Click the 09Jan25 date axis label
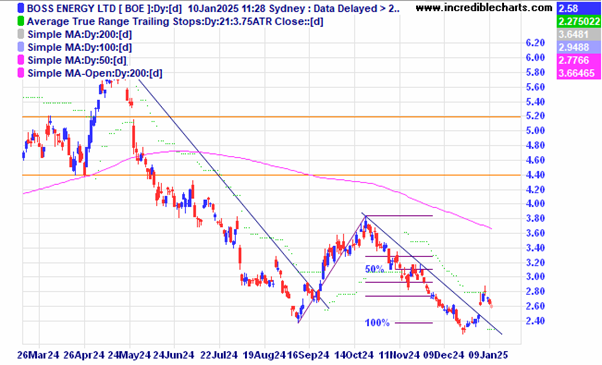 [489, 355]
